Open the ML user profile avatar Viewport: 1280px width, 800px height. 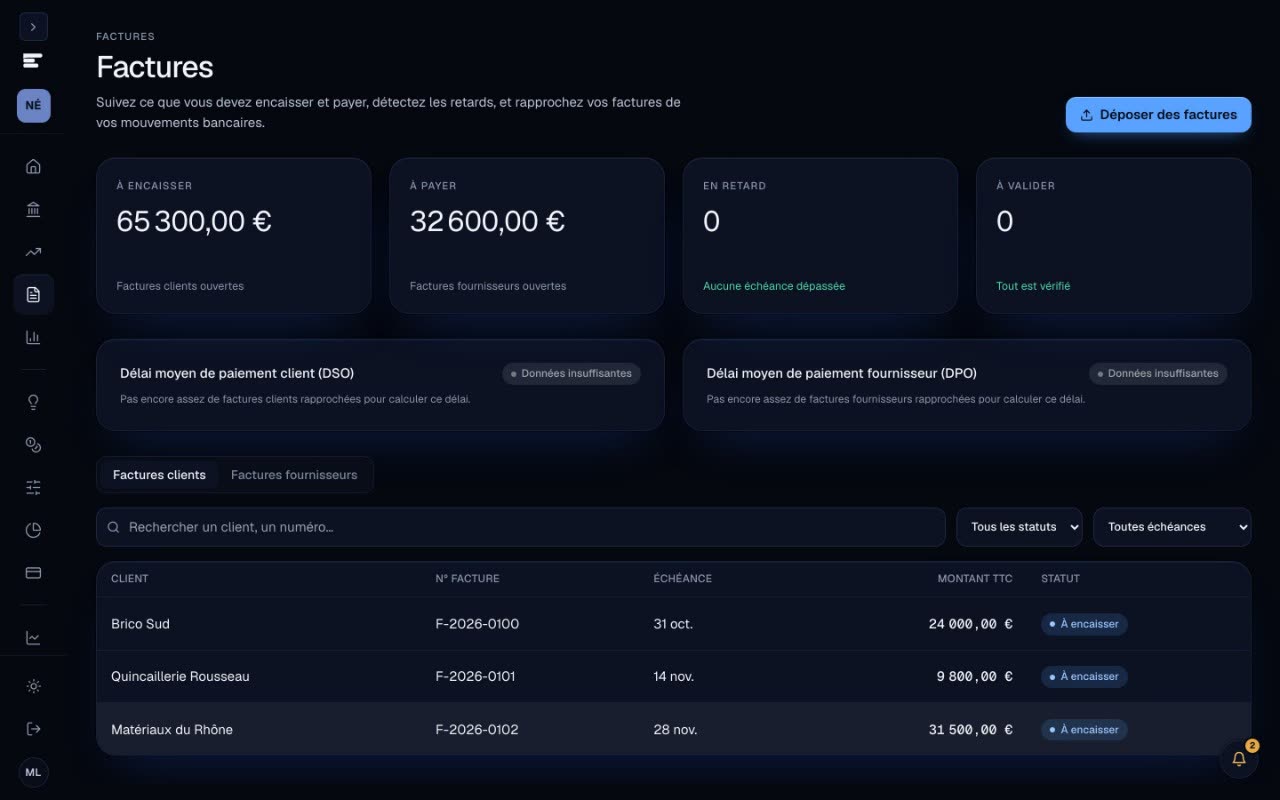click(33, 772)
